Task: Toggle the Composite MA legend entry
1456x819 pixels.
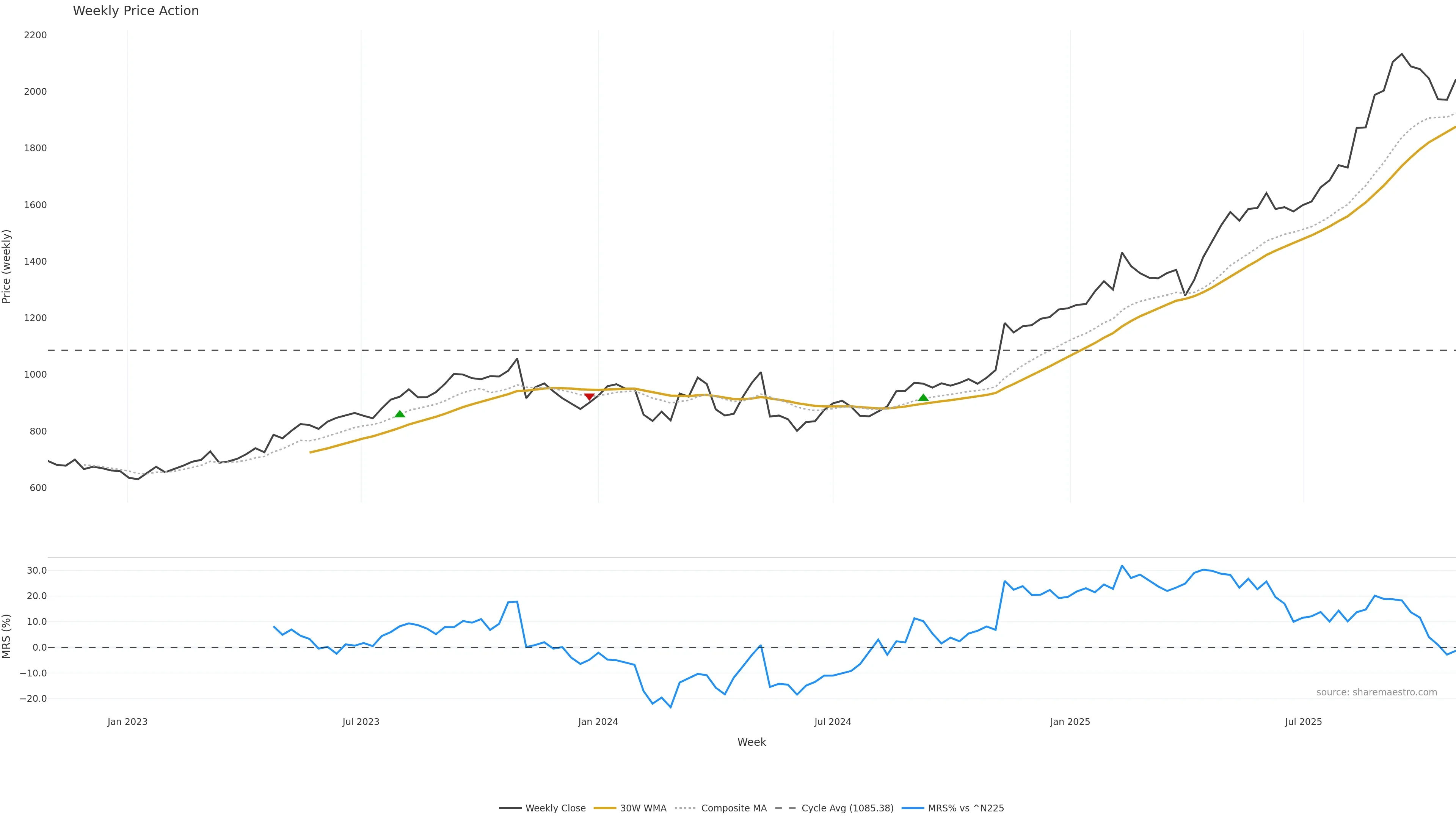Action: pos(734,808)
